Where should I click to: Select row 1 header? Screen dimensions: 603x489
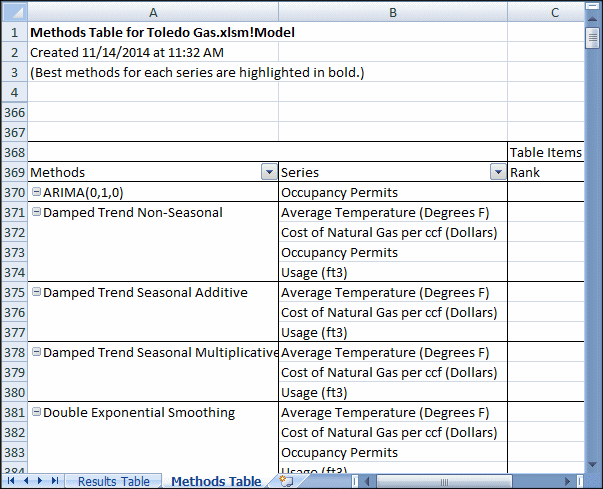(x=15, y=32)
